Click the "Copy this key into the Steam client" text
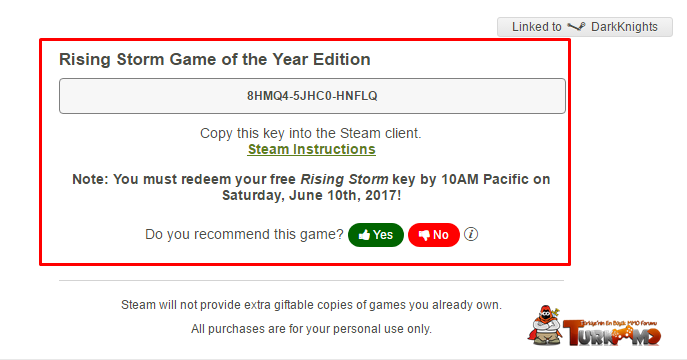 [x=311, y=133]
